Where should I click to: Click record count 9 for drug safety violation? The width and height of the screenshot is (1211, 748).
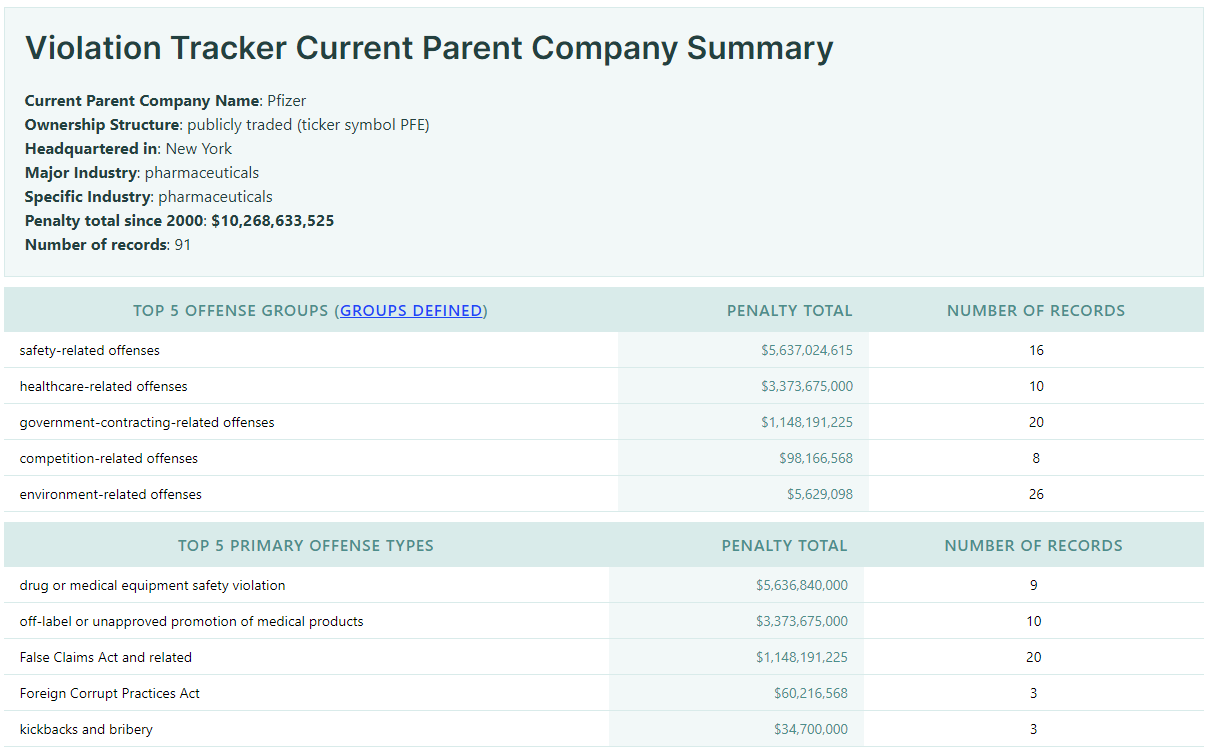click(x=1034, y=586)
